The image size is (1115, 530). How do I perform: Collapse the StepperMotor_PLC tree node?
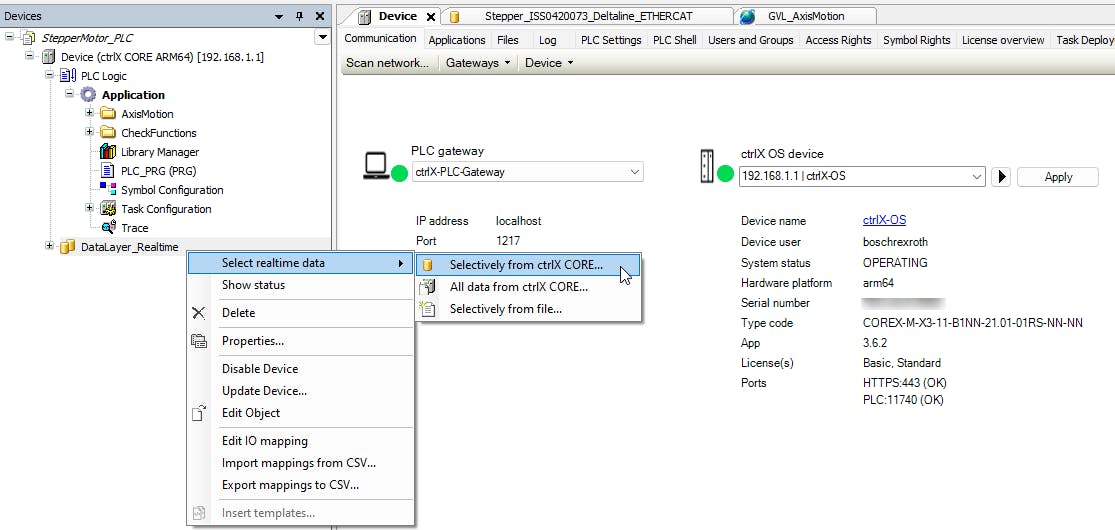pyautogui.click(x=10, y=37)
